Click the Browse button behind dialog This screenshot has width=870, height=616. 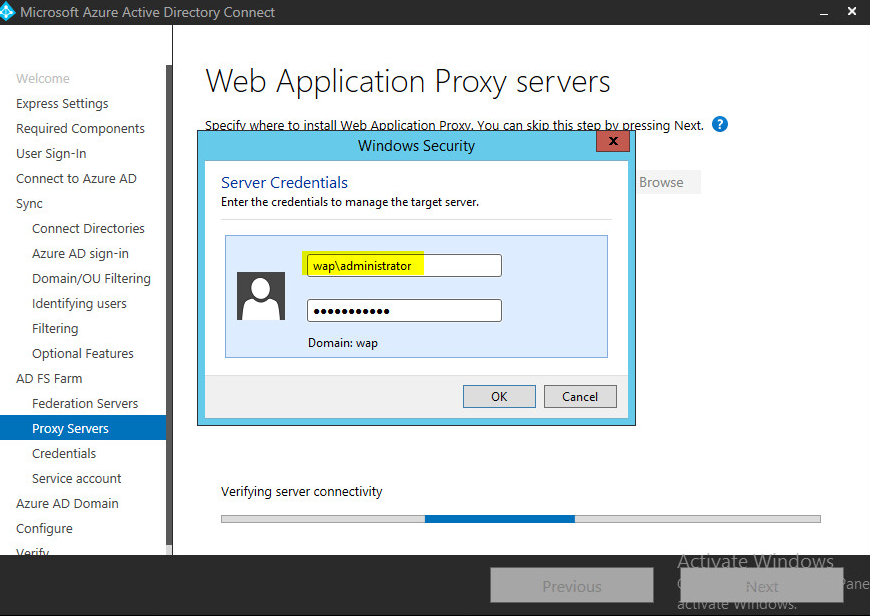coord(661,182)
